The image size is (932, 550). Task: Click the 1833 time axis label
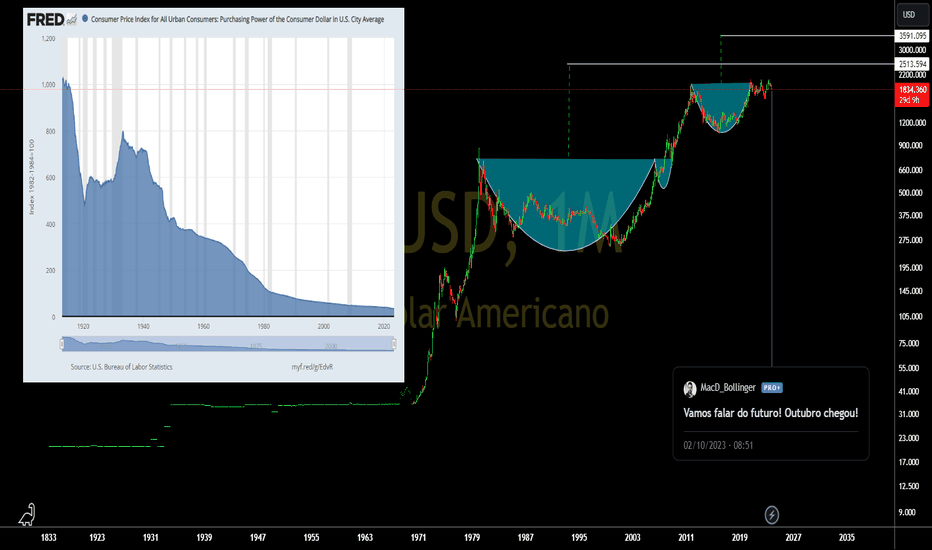pos(49,538)
